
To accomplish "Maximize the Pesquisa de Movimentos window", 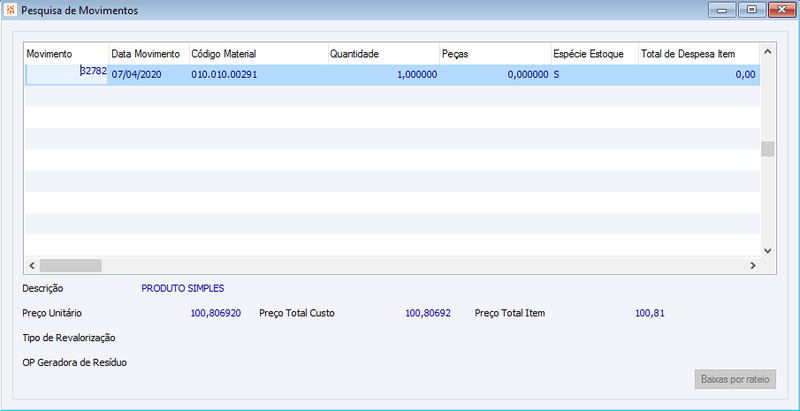I will coord(752,10).
